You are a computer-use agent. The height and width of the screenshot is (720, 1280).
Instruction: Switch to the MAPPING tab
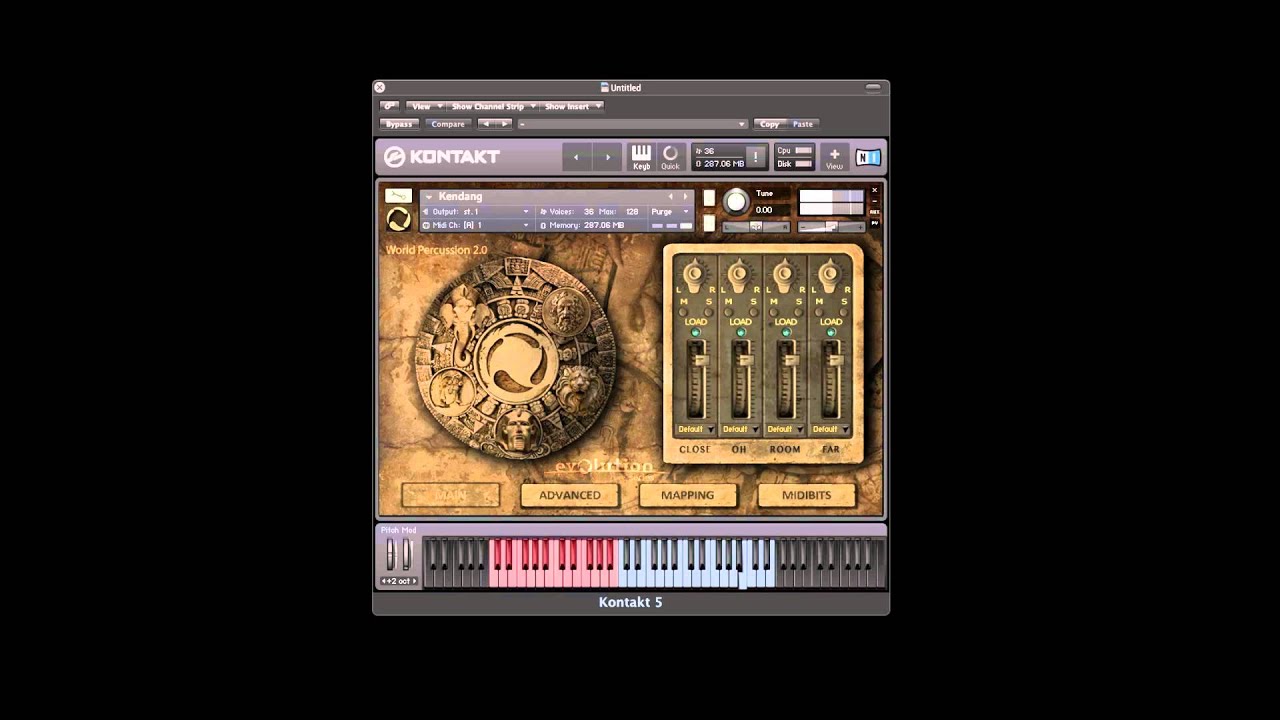click(687, 495)
